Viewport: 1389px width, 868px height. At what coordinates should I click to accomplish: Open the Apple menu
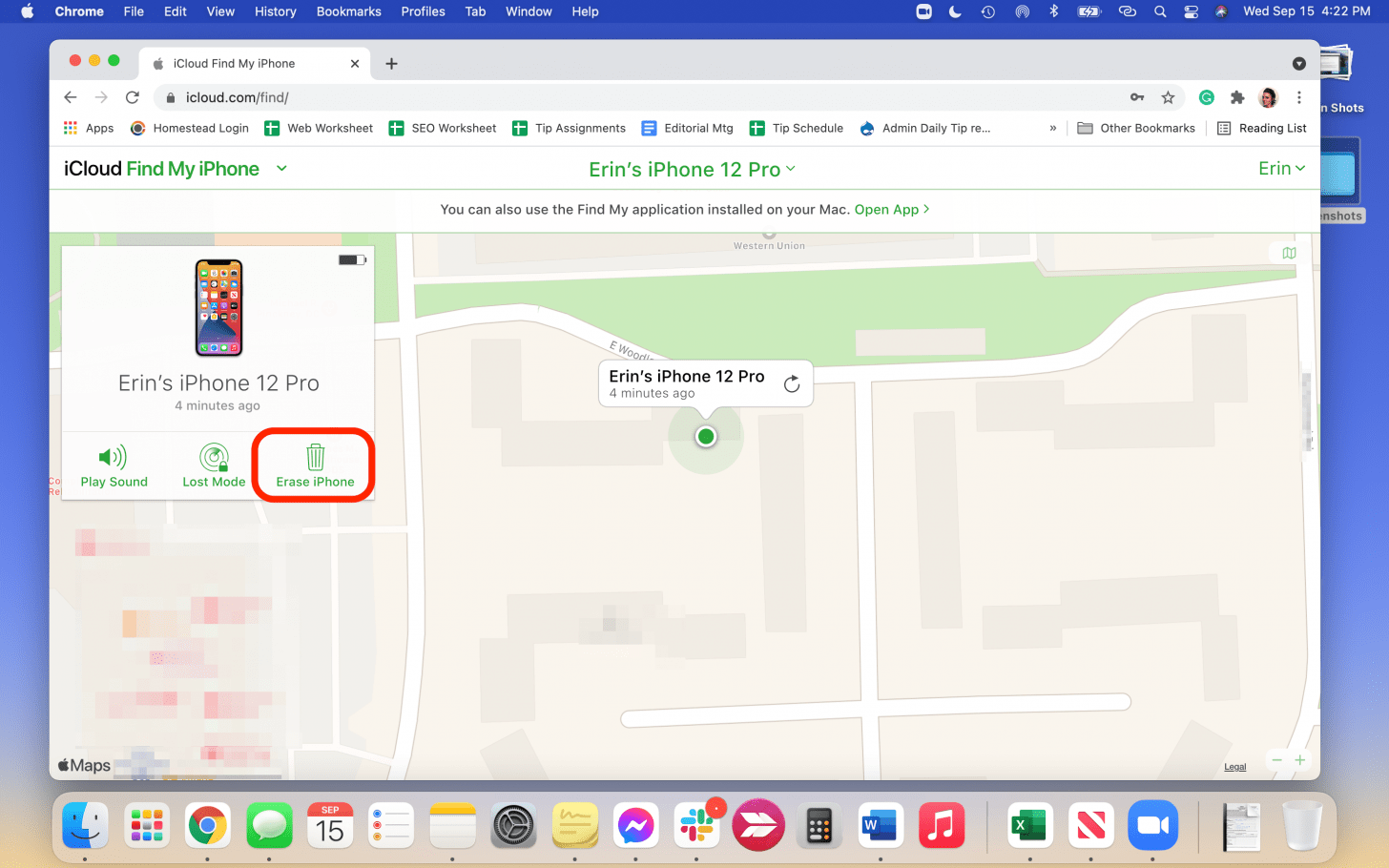coord(28,11)
